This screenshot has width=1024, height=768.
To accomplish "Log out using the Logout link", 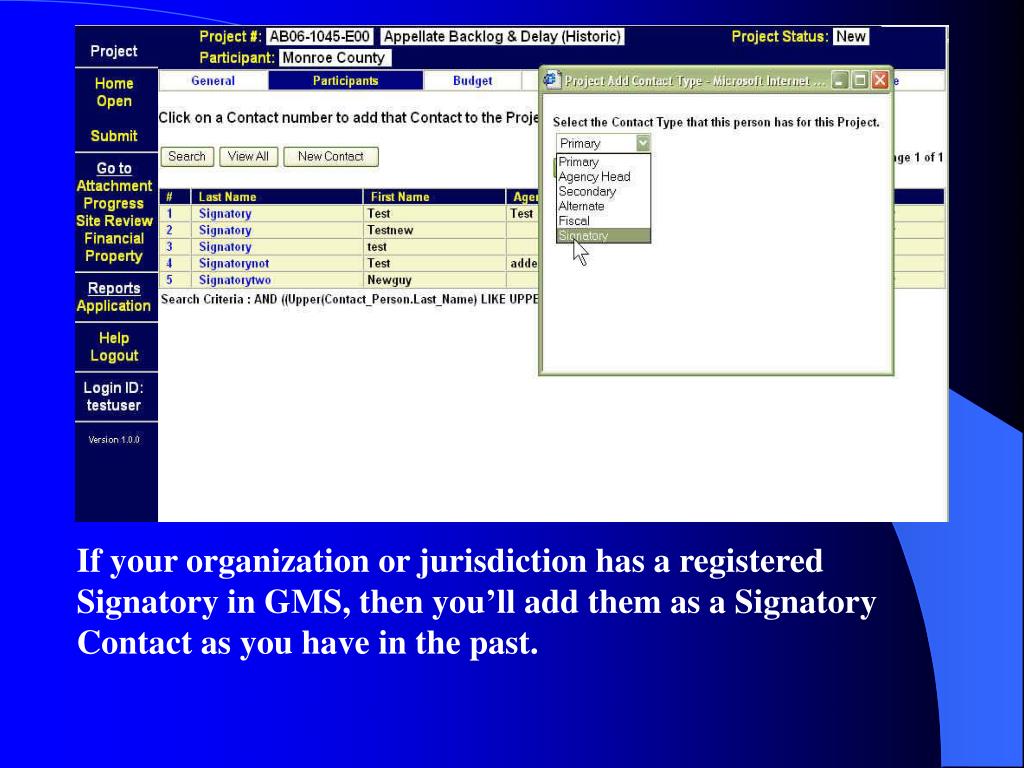I will 114,356.
